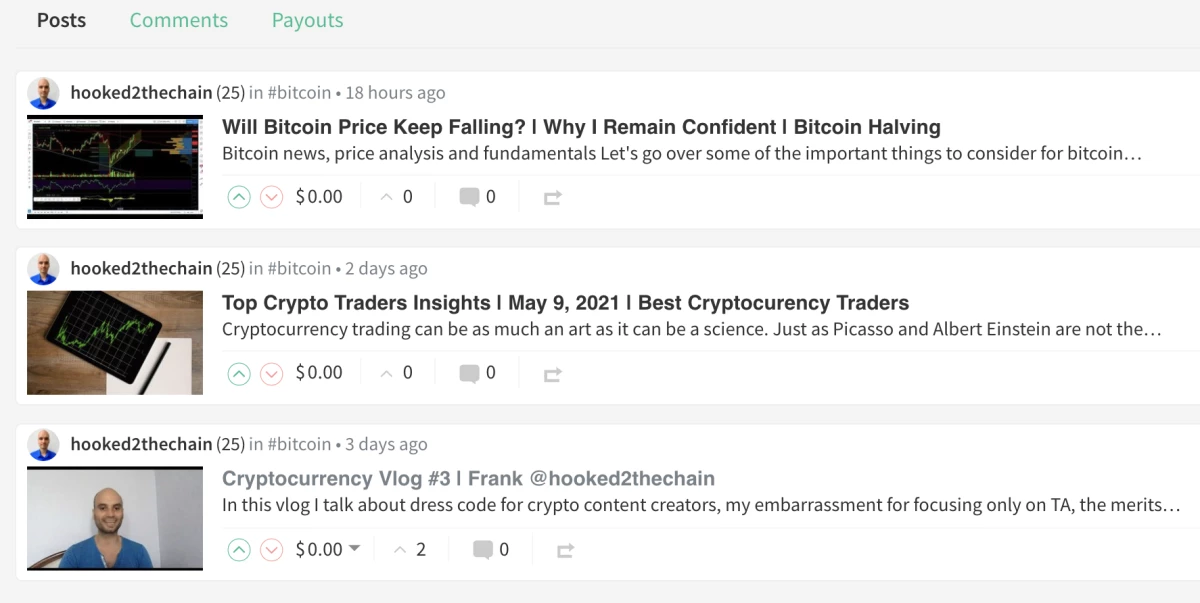Downvote the Top Crypto Traders Insights post

pyautogui.click(x=271, y=373)
